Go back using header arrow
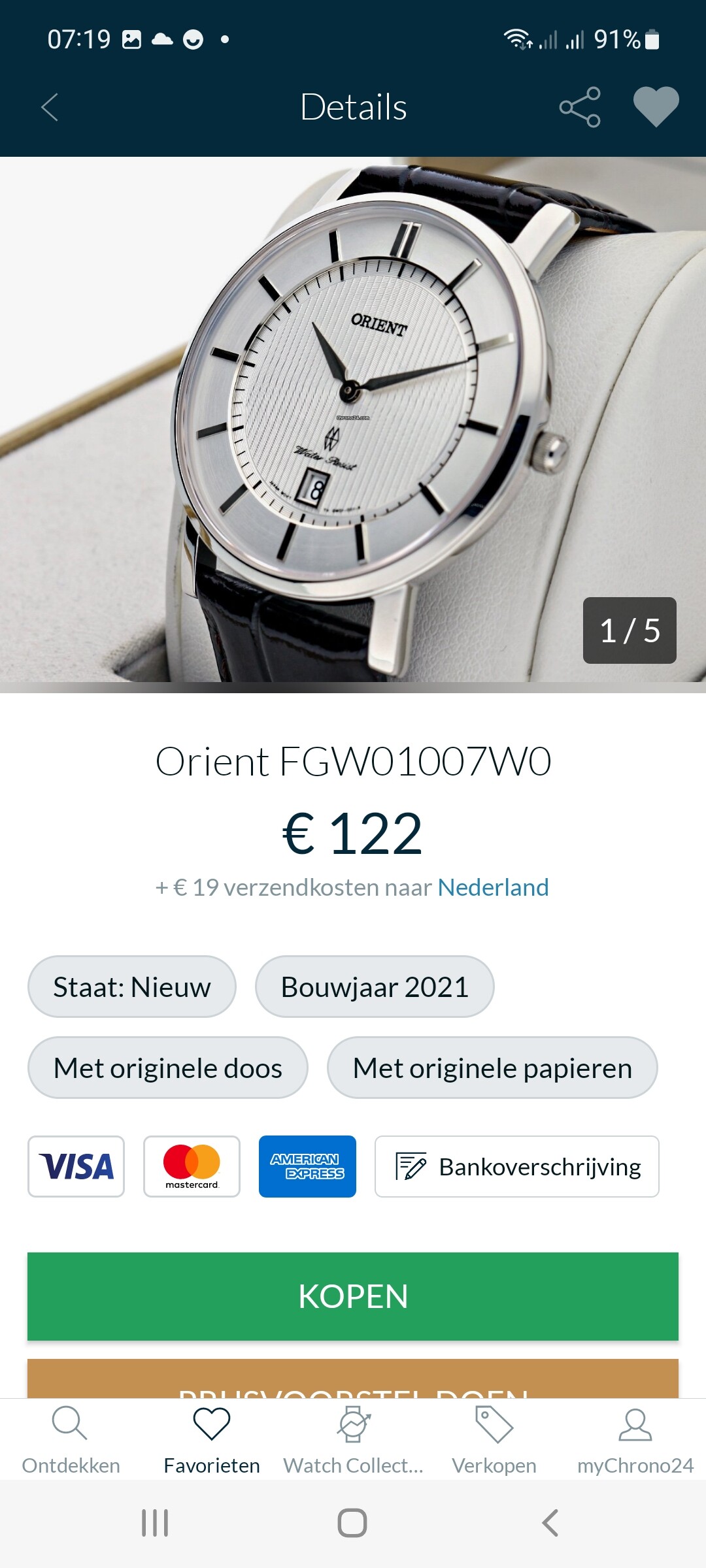706x1568 pixels. [50, 107]
